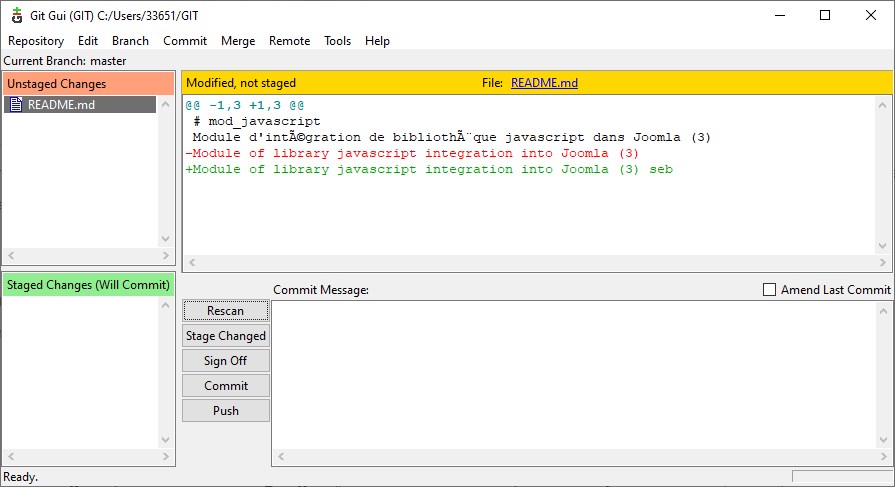Click the Unstaged Changes scrollbar down arrow
The height and width of the screenshot is (487, 895).
tap(166, 239)
